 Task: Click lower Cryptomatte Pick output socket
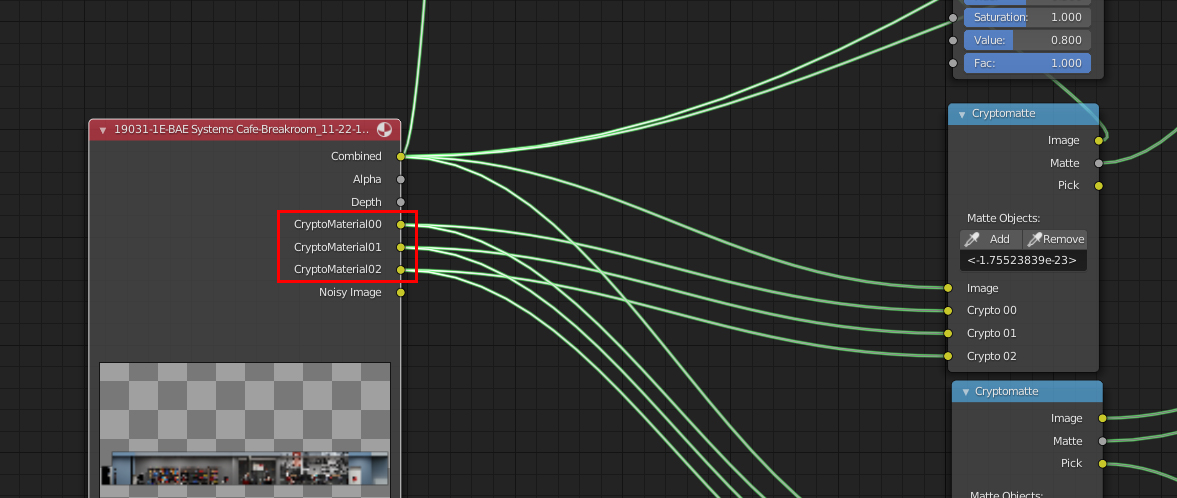[x=1103, y=463]
